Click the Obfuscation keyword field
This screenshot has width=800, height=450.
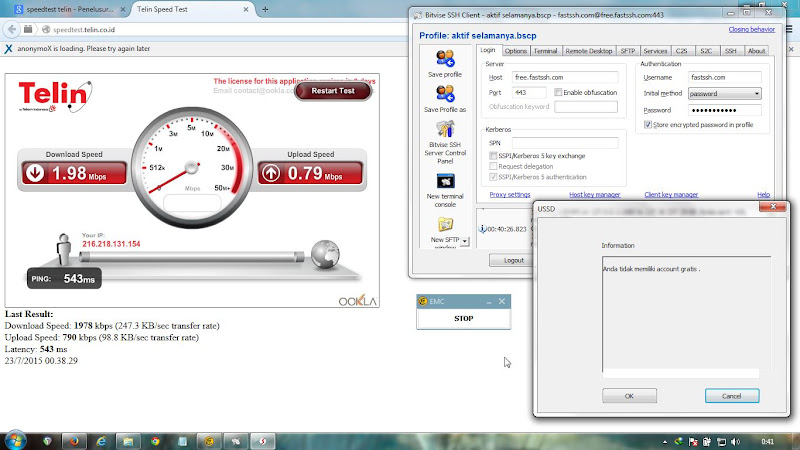pos(586,107)
